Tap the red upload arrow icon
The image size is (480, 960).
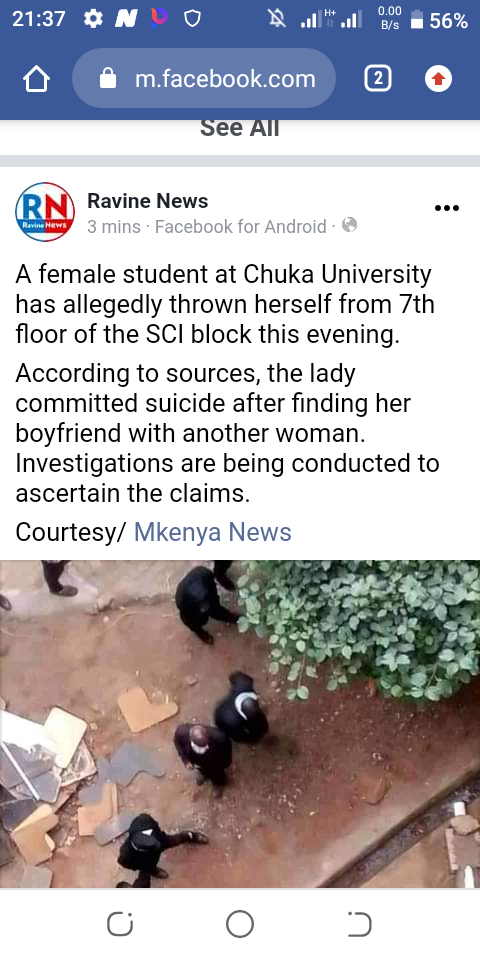pos(438,79)
